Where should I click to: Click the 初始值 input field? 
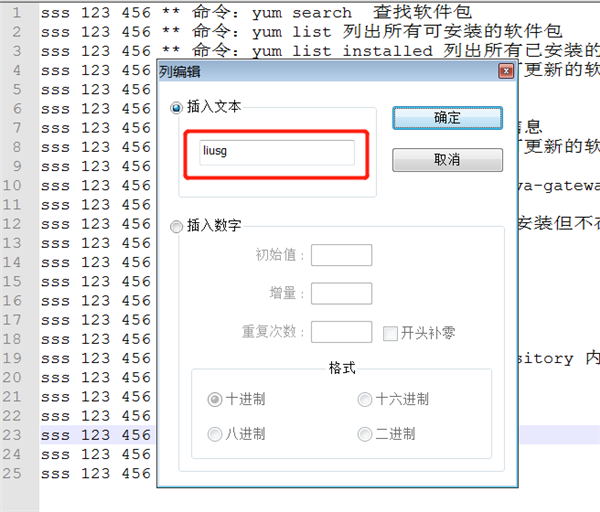(x=341, y=255)
